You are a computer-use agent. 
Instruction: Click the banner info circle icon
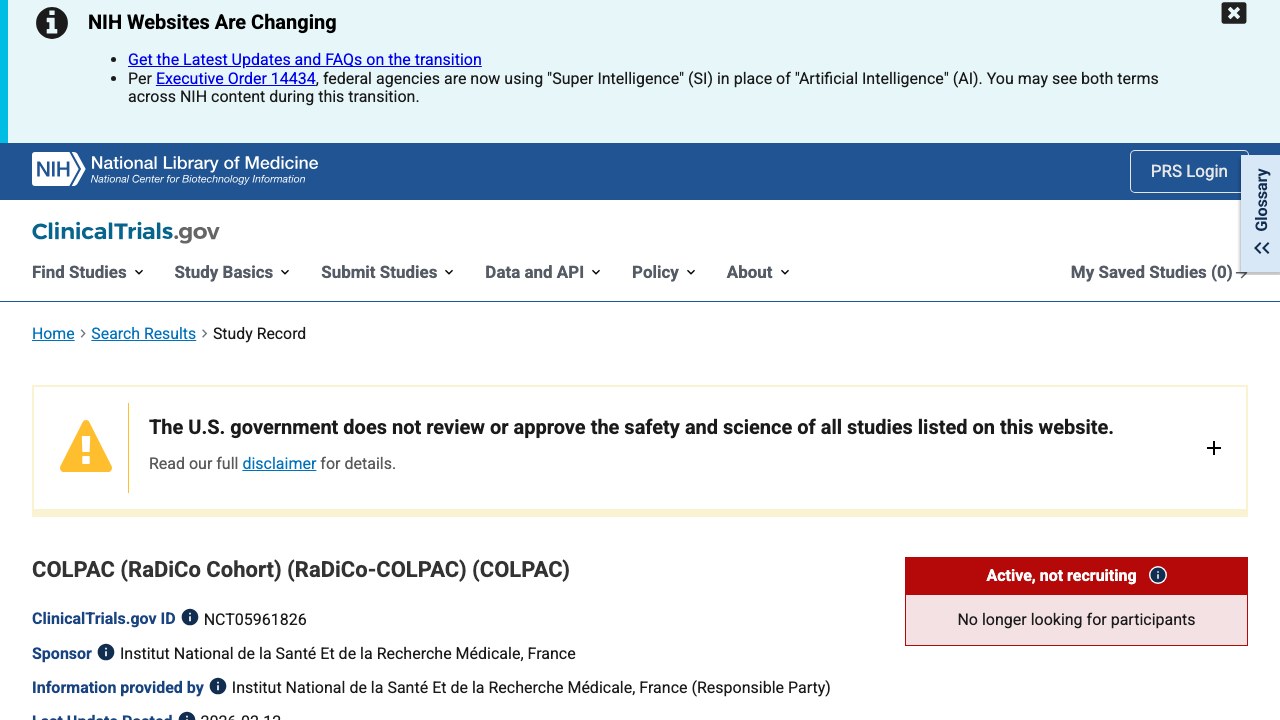click(x=52, y=23)
